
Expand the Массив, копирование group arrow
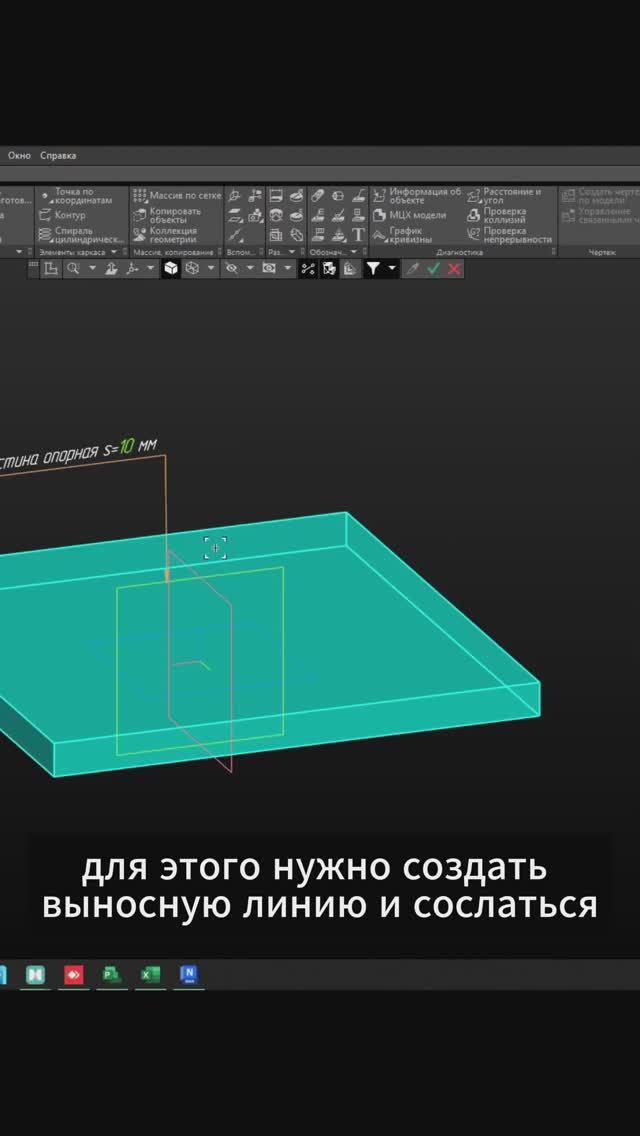[218, 252]
